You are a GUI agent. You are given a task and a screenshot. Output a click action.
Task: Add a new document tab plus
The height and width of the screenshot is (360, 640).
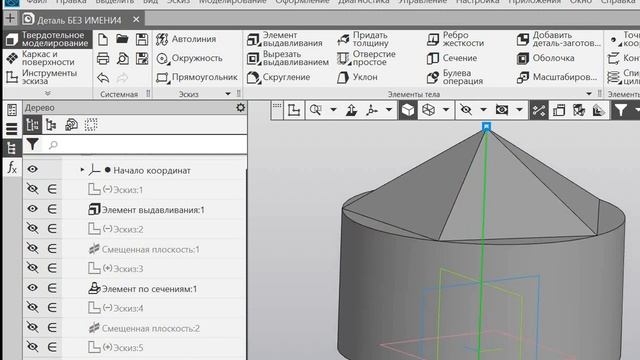tap(10, 19)
